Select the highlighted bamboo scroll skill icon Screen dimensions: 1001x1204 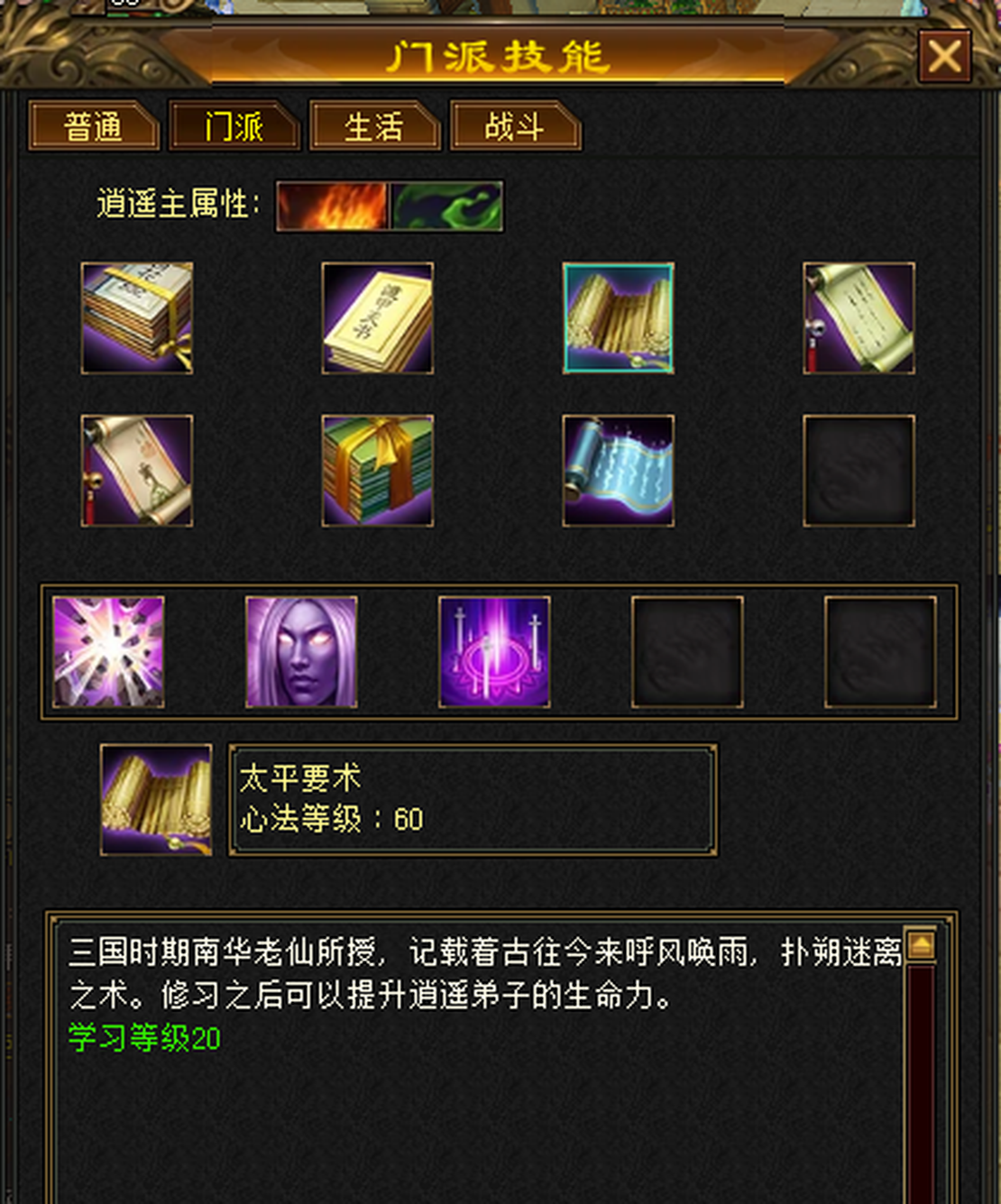tap(619, 318)
